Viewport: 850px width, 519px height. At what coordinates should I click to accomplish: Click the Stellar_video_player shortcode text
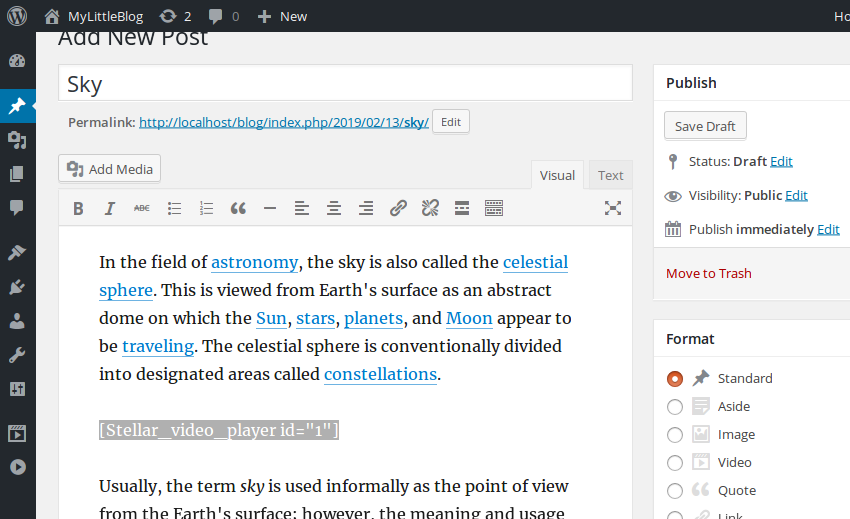tap(219, 430)
